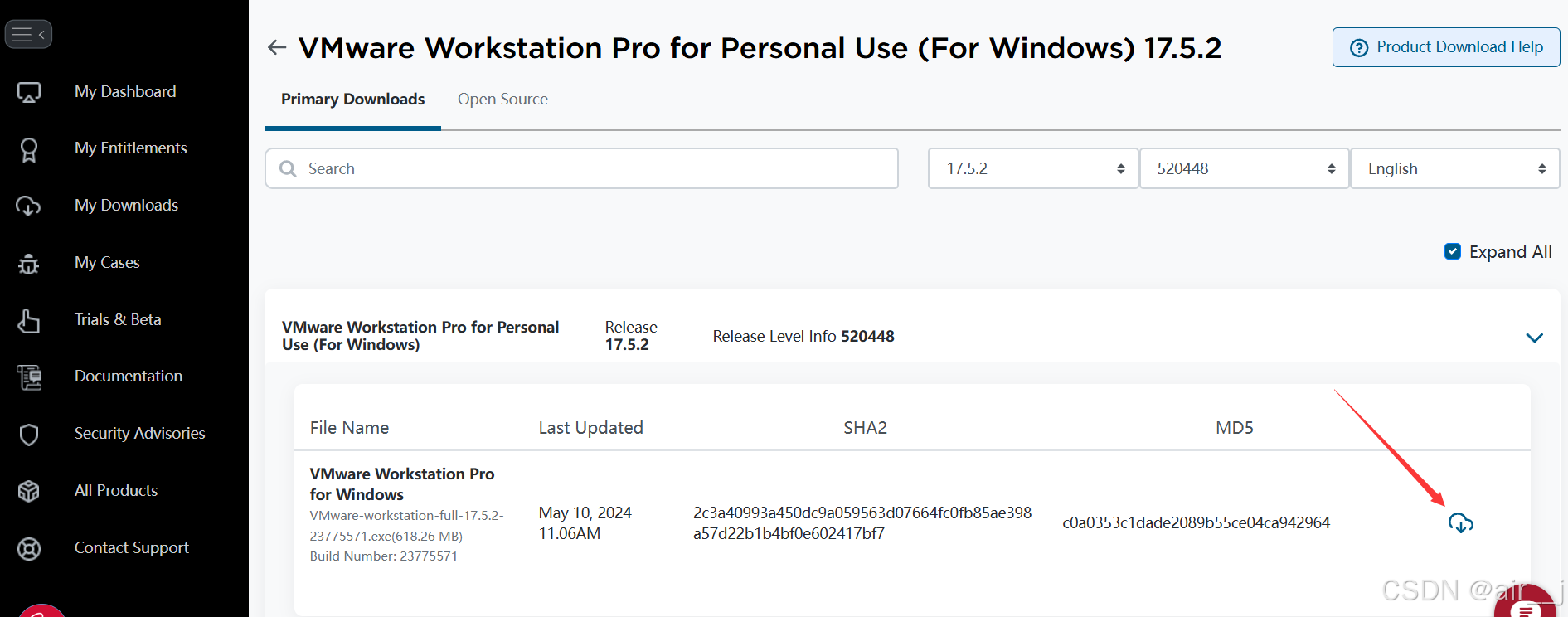The height and width of the screenshot is (617, 1568).
Task: Focus the Search input field
Action: (x=581, y=168)
